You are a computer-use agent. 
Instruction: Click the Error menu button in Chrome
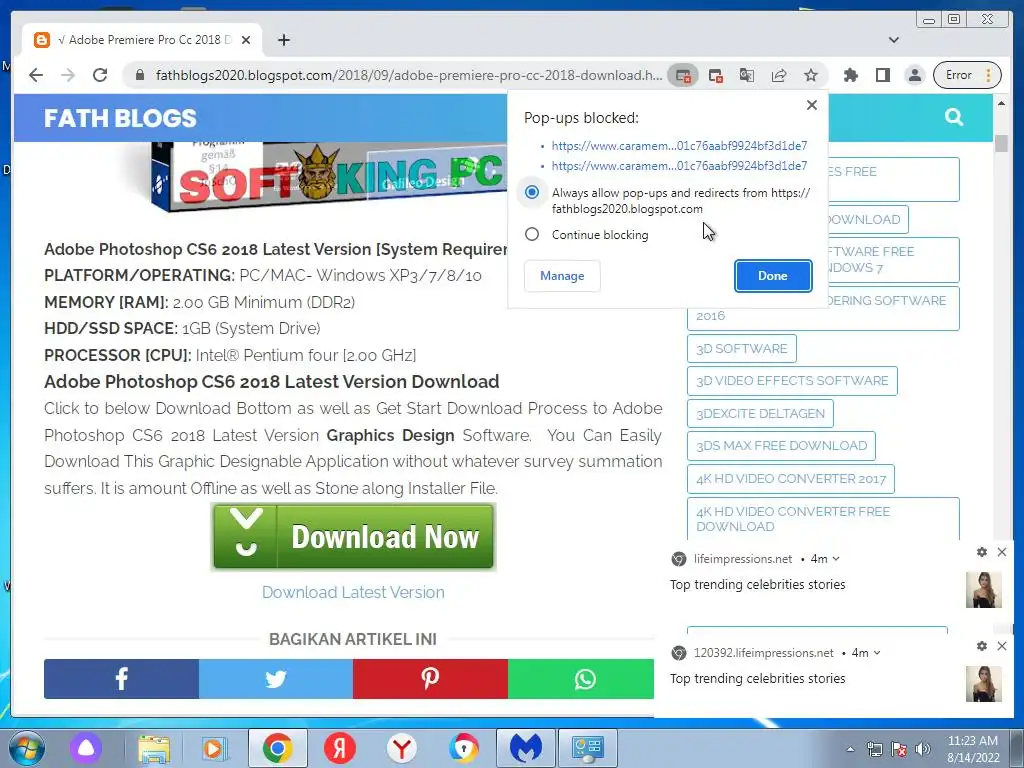(x=967, y=75)
